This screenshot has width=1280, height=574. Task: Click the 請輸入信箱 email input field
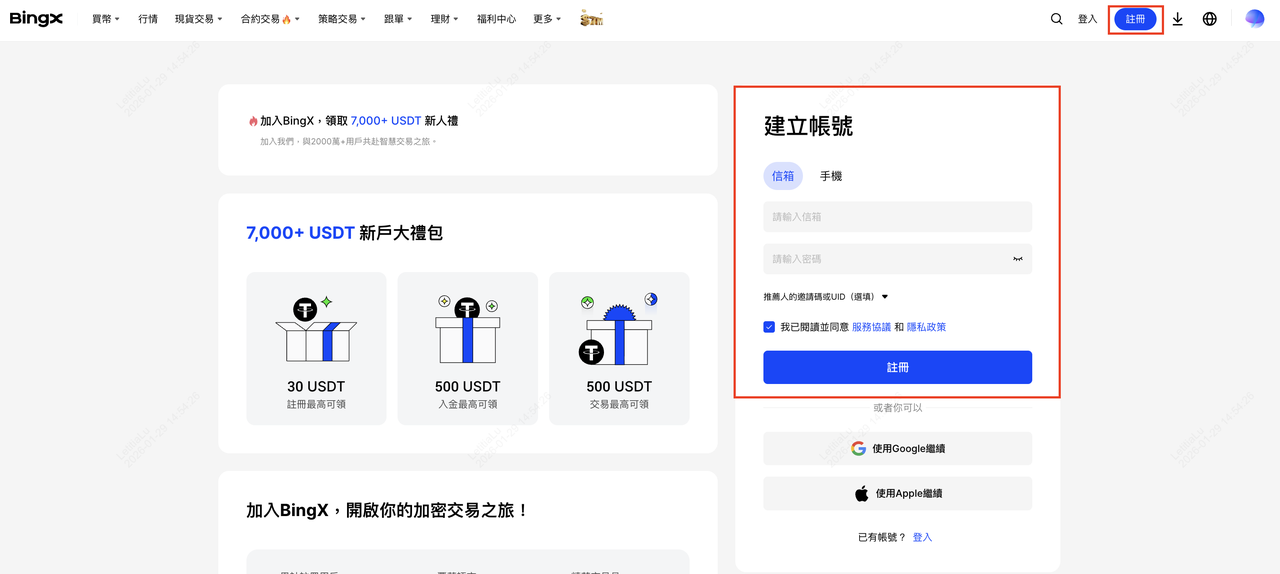(897, 217)
